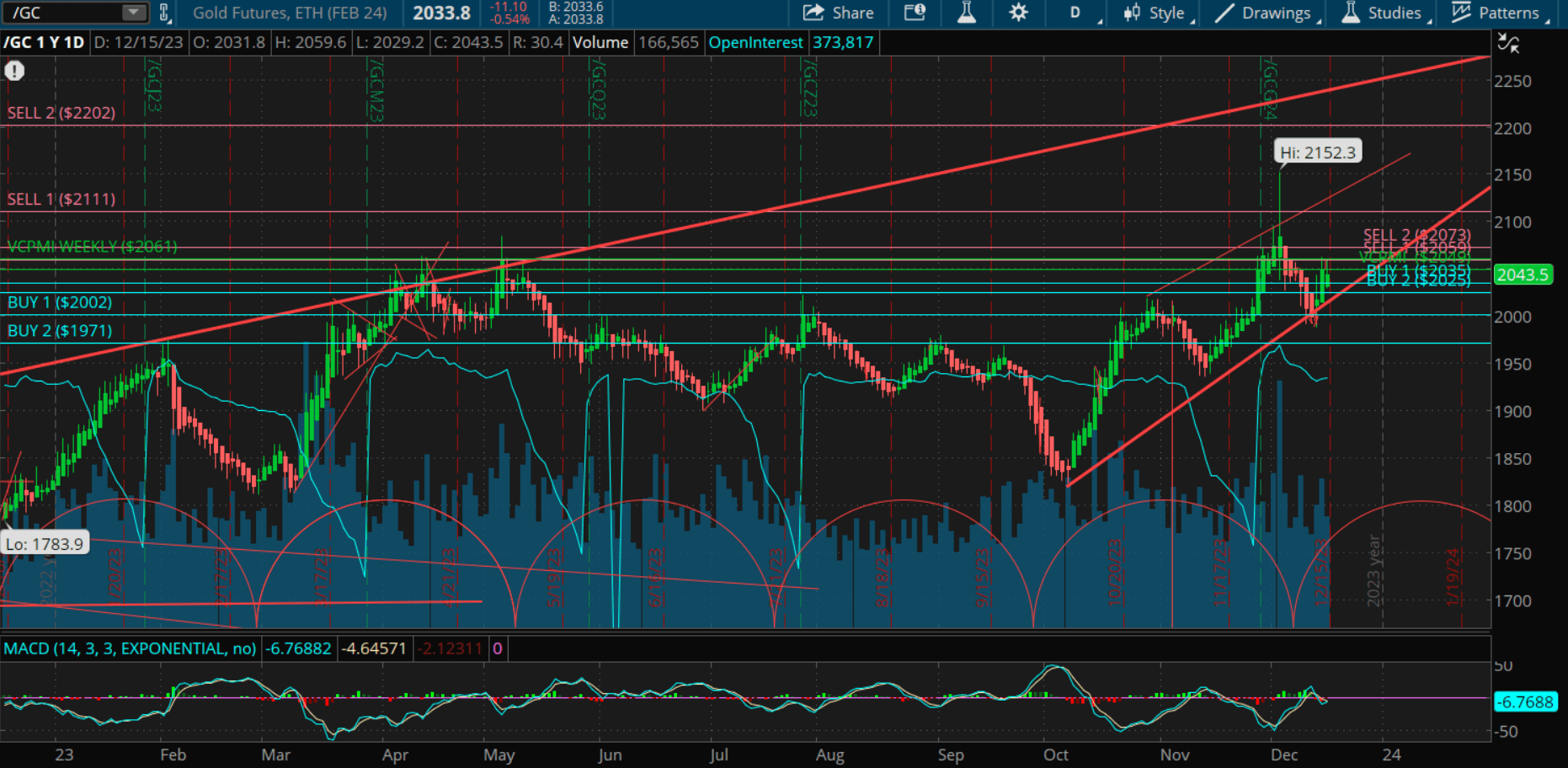The height and width of the screenshot is (768, 1568).
Task: Click the open interest value 373,817
Action: tap(842, 42)
